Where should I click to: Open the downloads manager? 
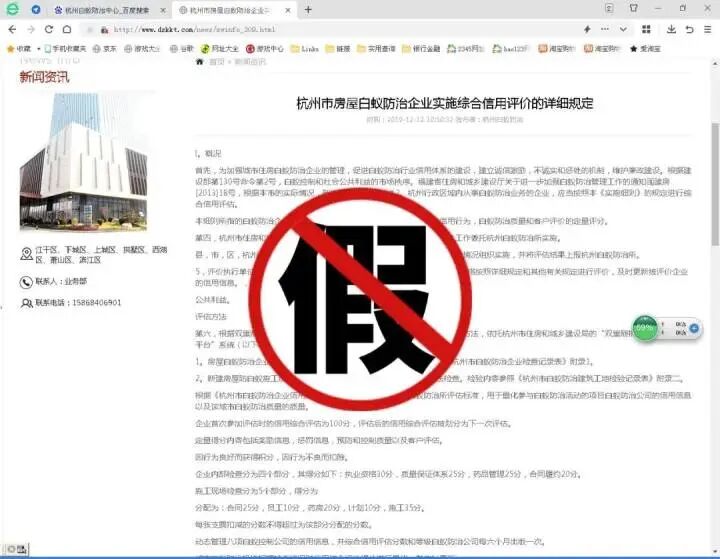coord(671,29)
